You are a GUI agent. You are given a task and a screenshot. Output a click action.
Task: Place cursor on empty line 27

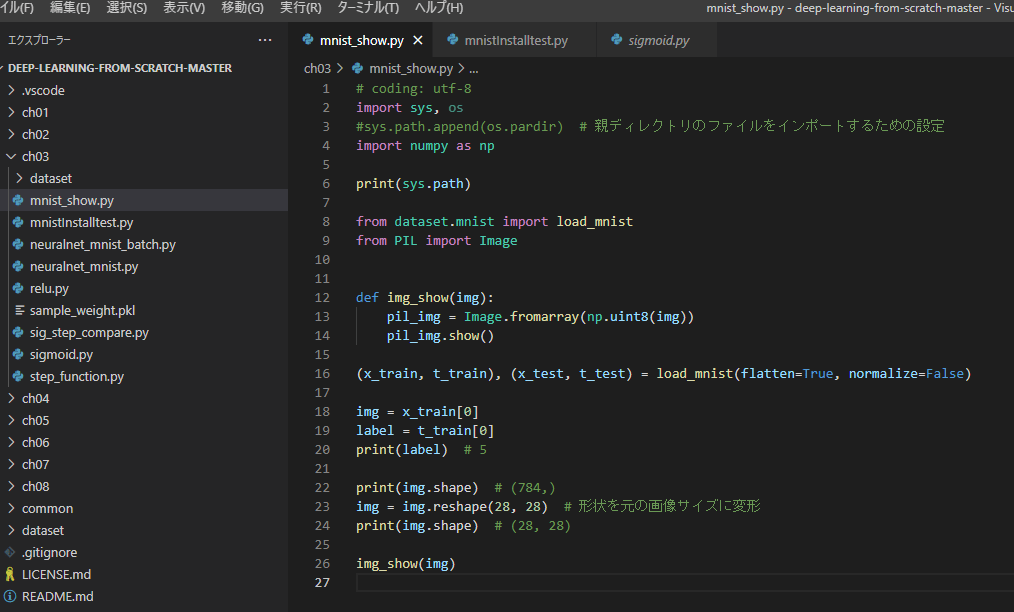point(684,582)
